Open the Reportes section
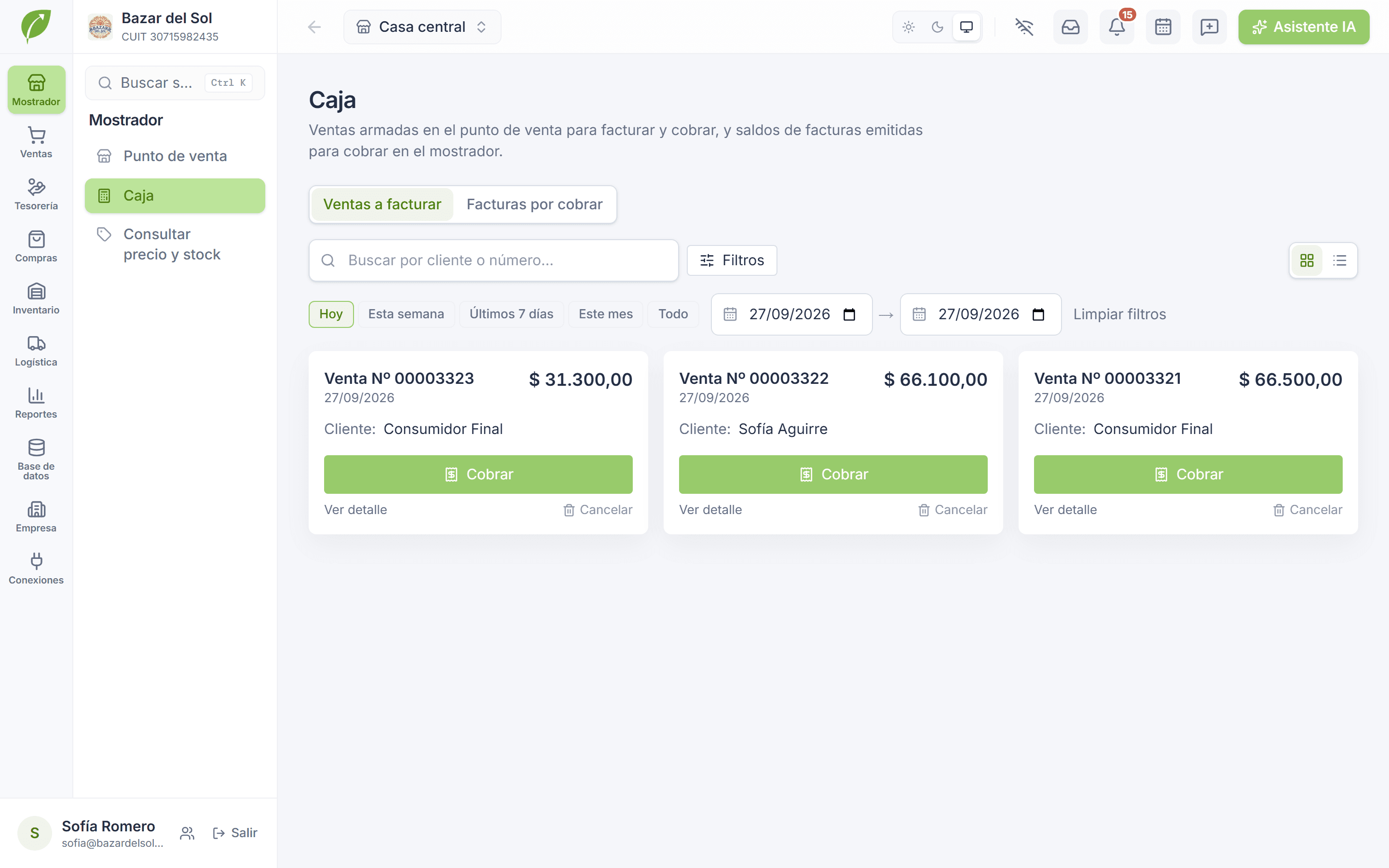The image size is (1389, 868). pyautogui.click(x=36, y=403)
